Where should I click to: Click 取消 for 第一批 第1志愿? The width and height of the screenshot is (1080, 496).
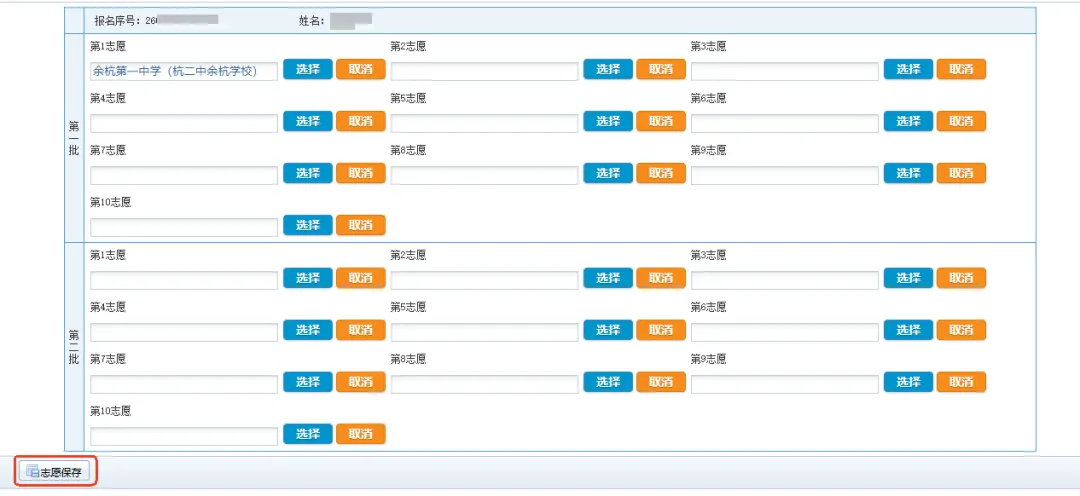coord(360,70)
